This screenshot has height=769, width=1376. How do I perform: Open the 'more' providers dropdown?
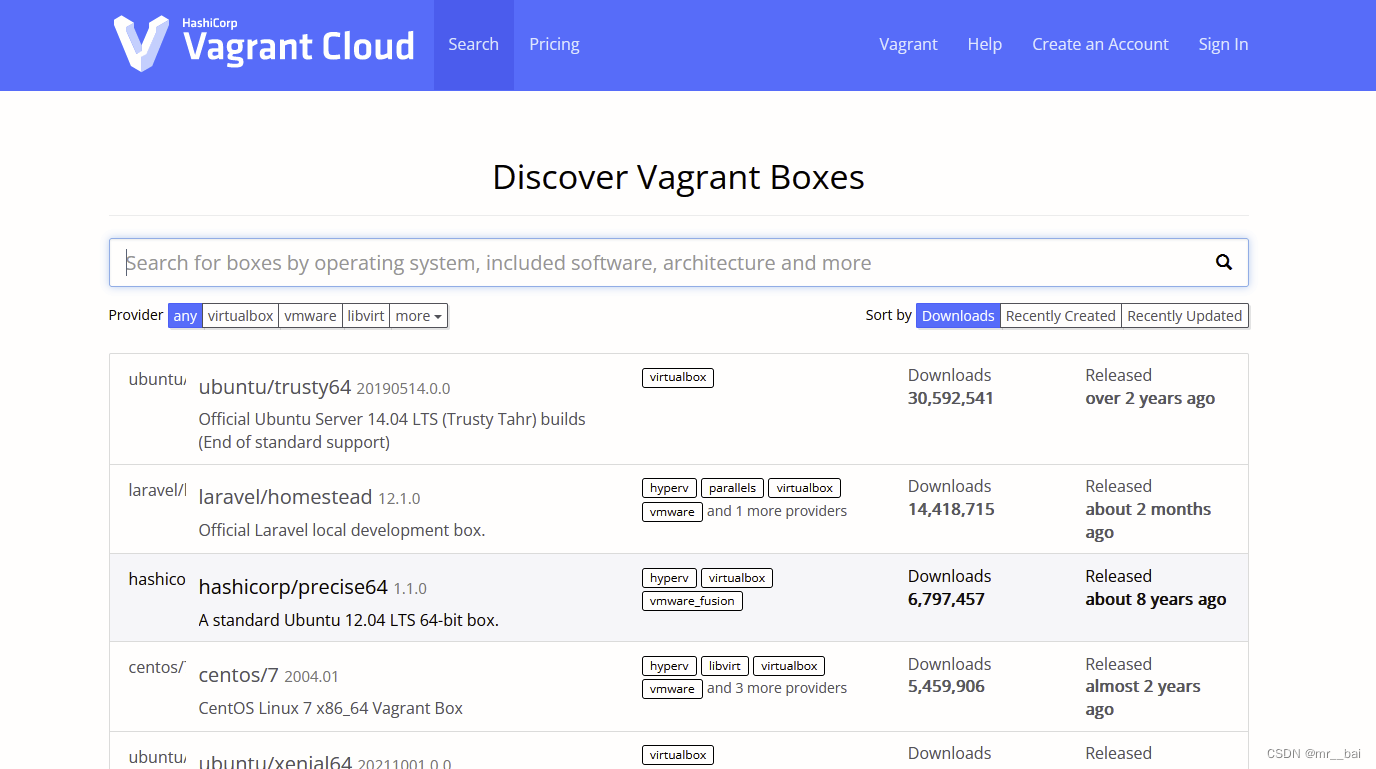[418, 315]
